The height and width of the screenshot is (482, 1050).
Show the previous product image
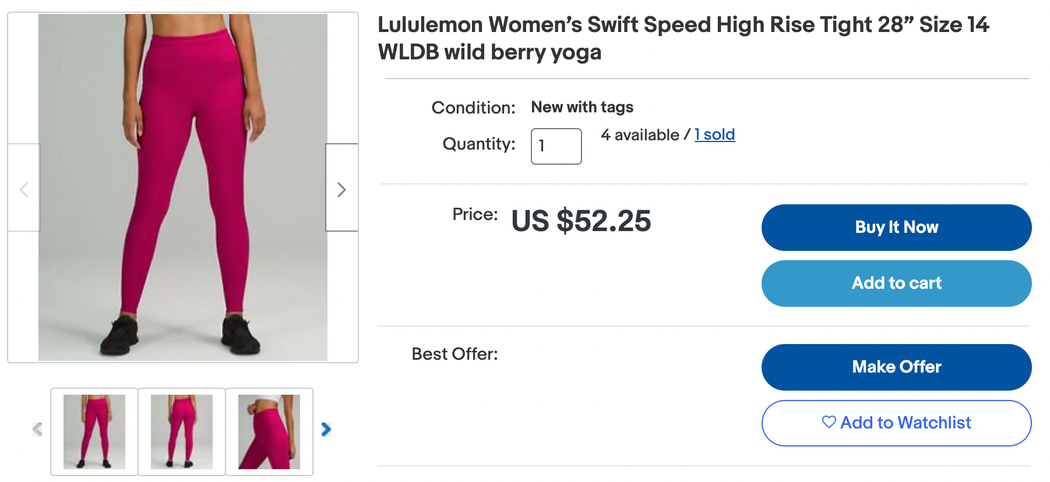(24, 189)
